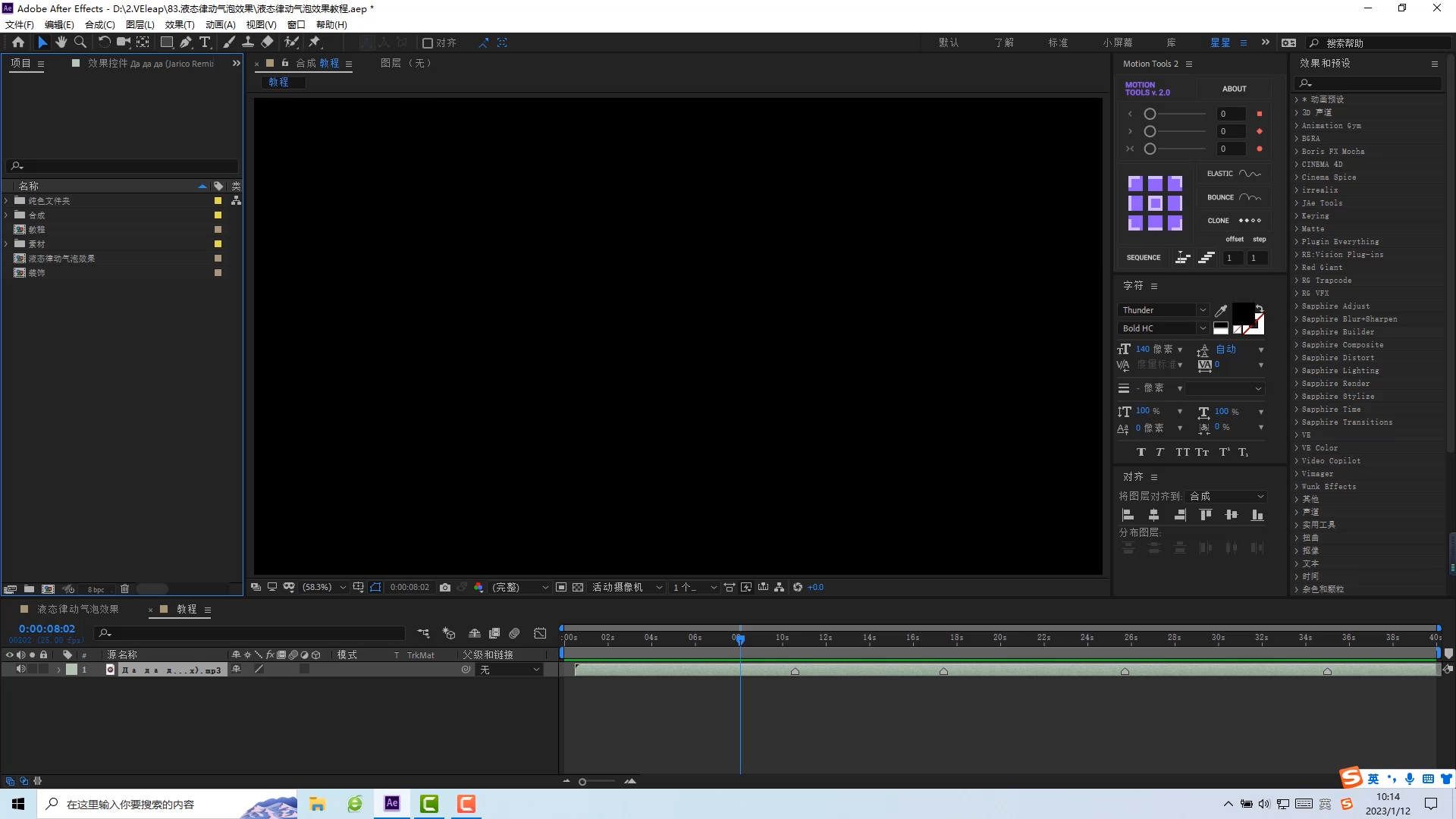
Task: Open the 活动摄像机 view dropdown
Action: (627, 588)
